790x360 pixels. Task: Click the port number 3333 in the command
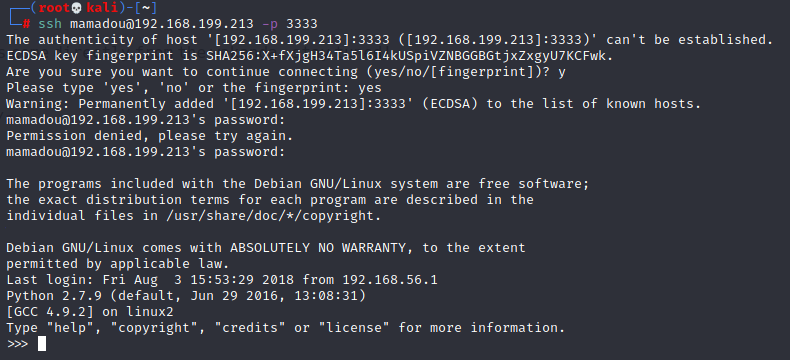[x=302, y=24]
